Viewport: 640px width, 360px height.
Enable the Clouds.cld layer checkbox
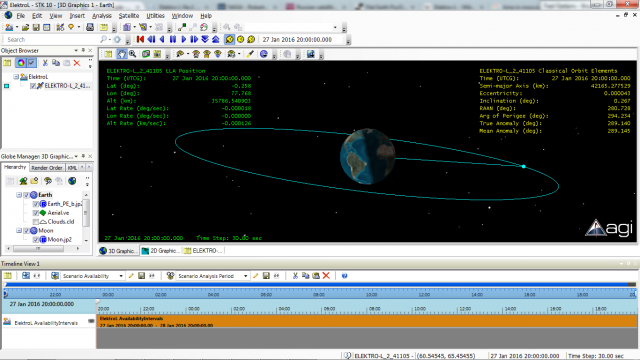[x=36, y=222]
